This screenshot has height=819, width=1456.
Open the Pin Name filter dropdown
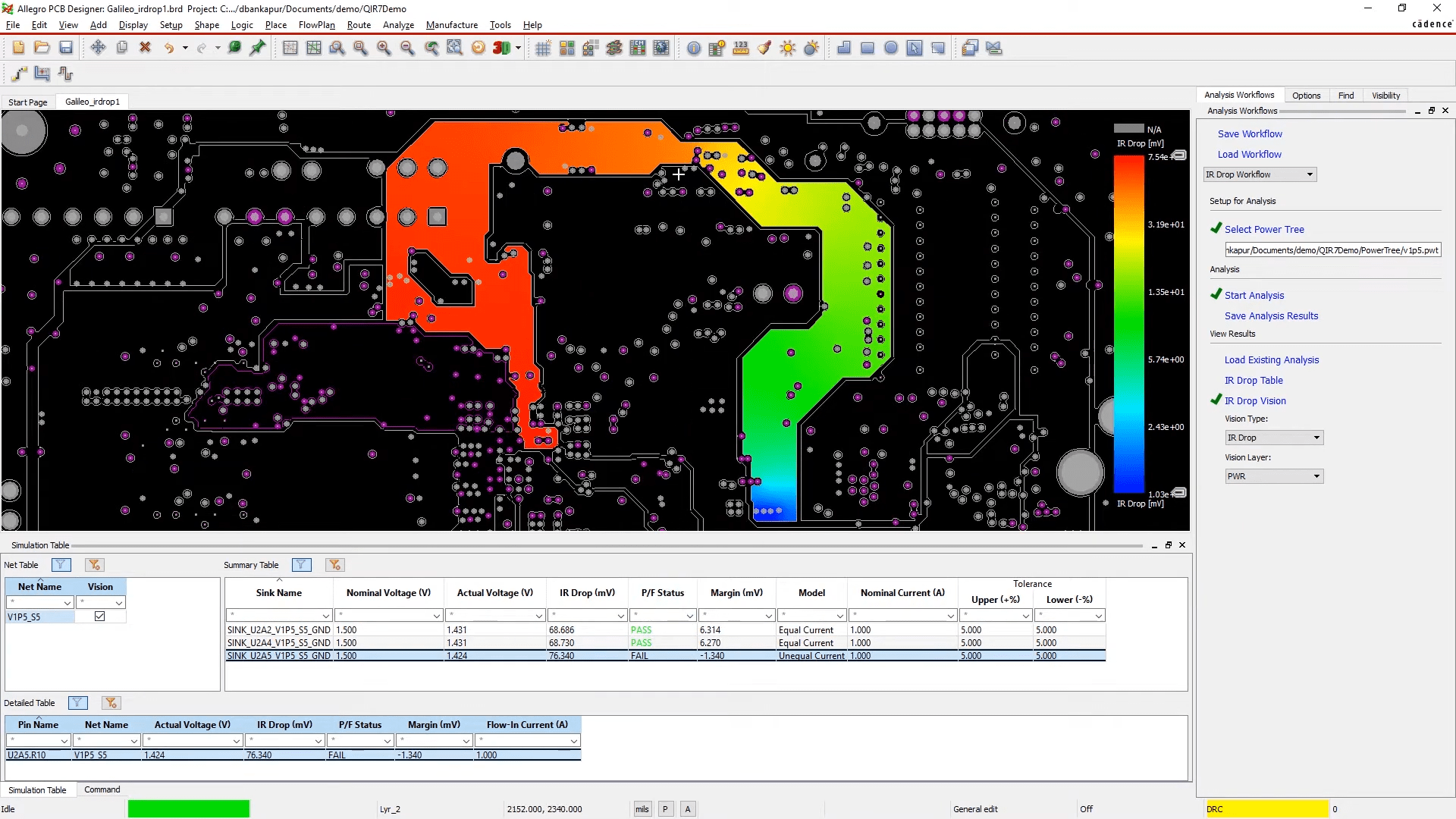click(64, 741)
